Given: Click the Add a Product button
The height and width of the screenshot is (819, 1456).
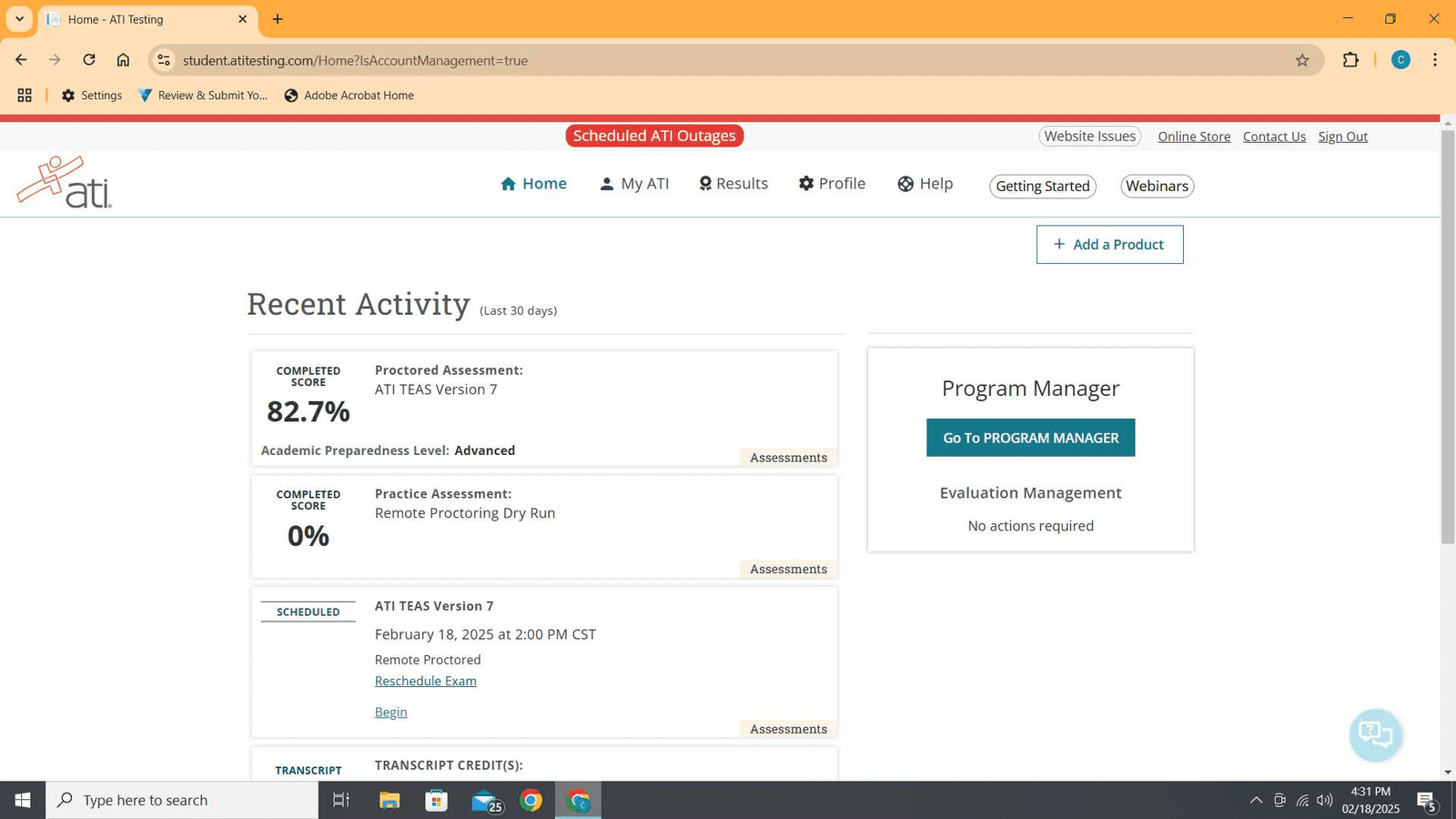Looking at the screenshot, I should [1109, 245].
